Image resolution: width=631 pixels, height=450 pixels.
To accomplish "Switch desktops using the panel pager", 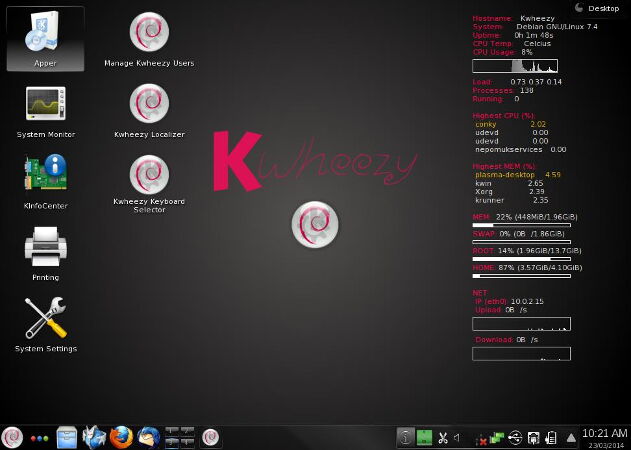I will pos(179,437).
